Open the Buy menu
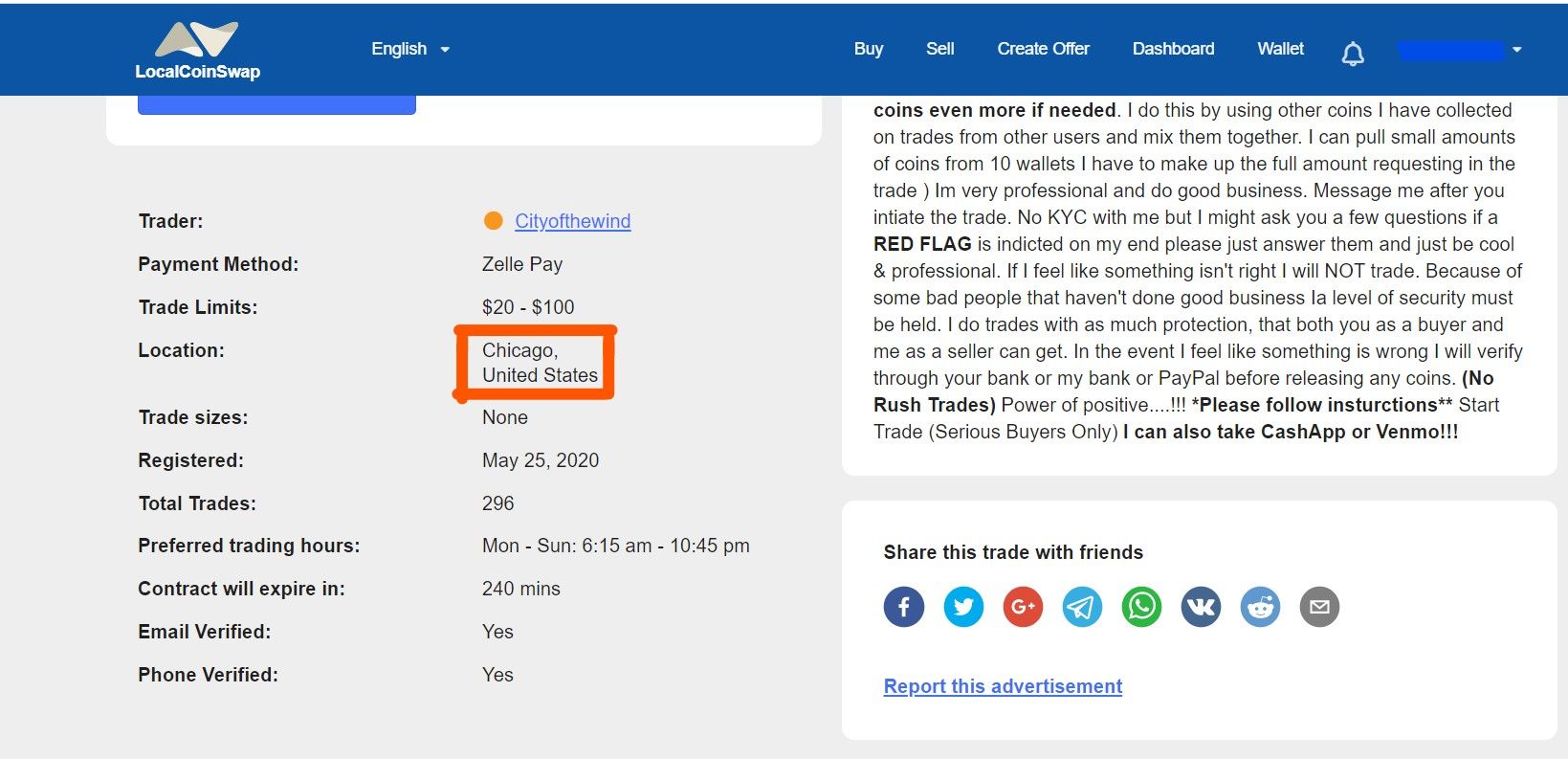 coord(869,49)
